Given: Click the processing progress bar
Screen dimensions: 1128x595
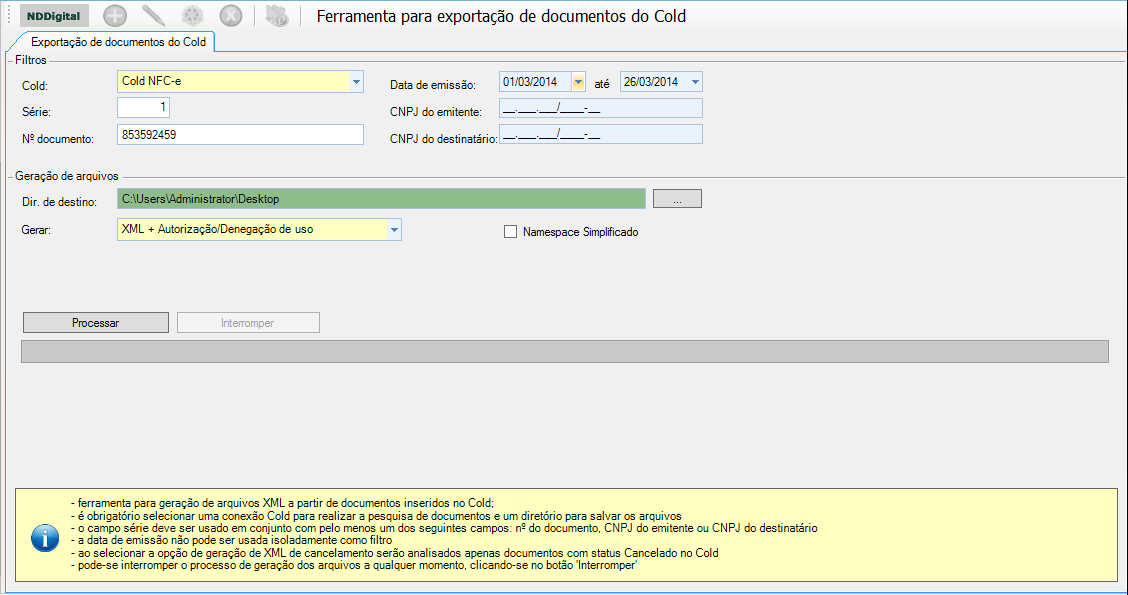Looking at the screenshot, I should pos(565,351).
